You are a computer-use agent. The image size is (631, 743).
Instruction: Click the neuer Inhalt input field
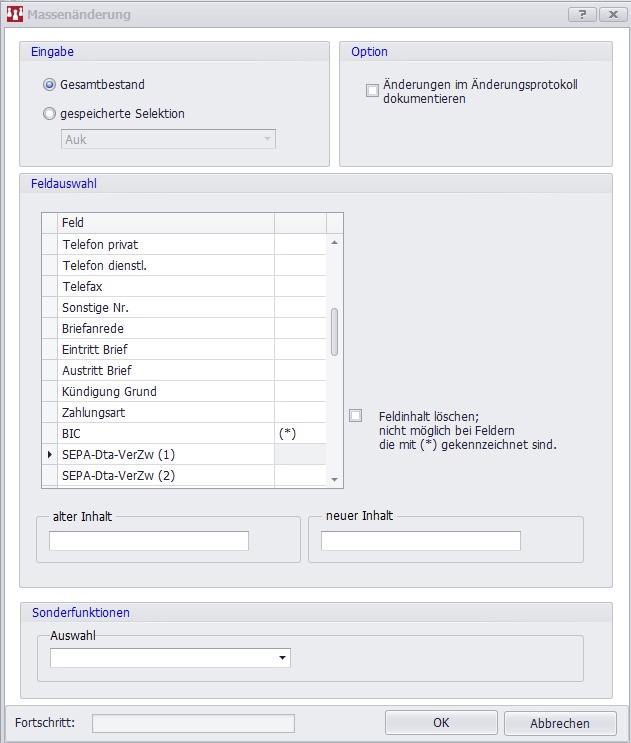(x=420, y=541)
